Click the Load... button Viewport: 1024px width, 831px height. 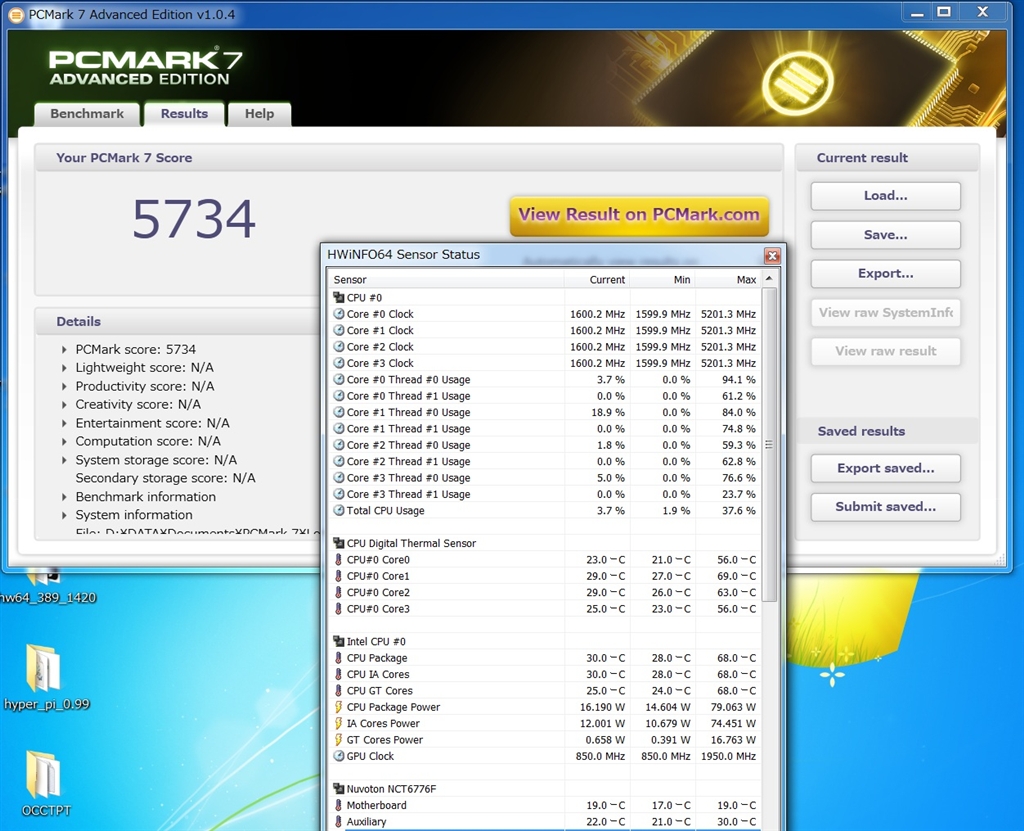coord(885,196)
